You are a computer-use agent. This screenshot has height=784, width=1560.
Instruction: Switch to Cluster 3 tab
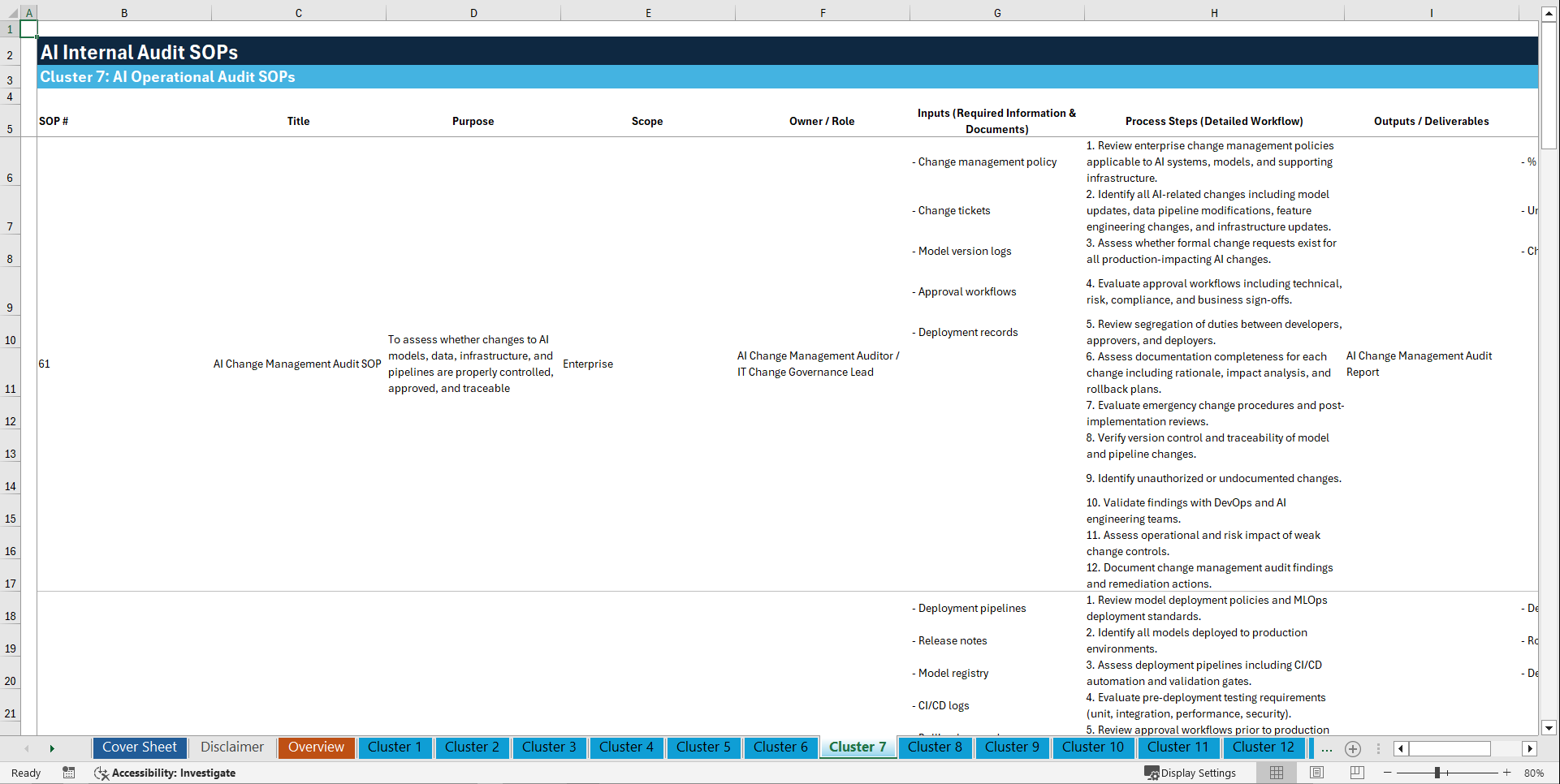(549, 747)
